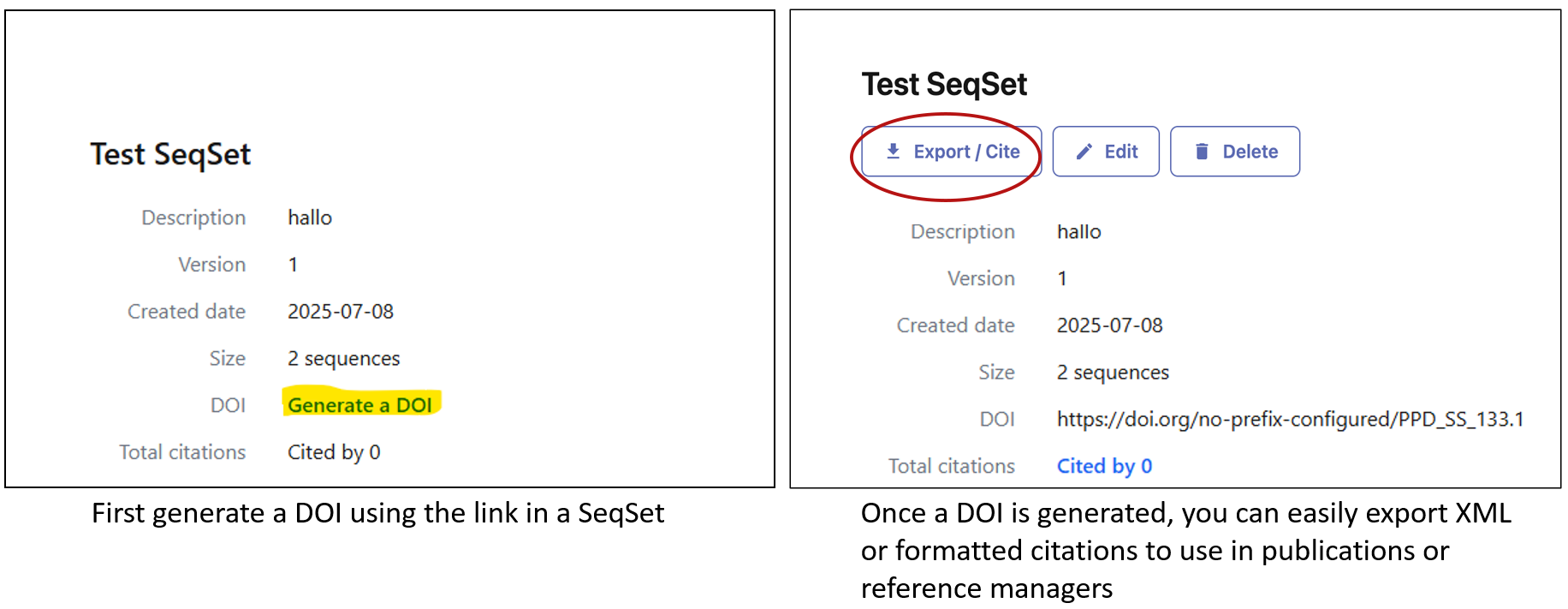Select the pencil glyph before Edit label
Image resolution: width=1568 pixels, height=609 pixels.
pyautogui.click(x=1084, y=151)
